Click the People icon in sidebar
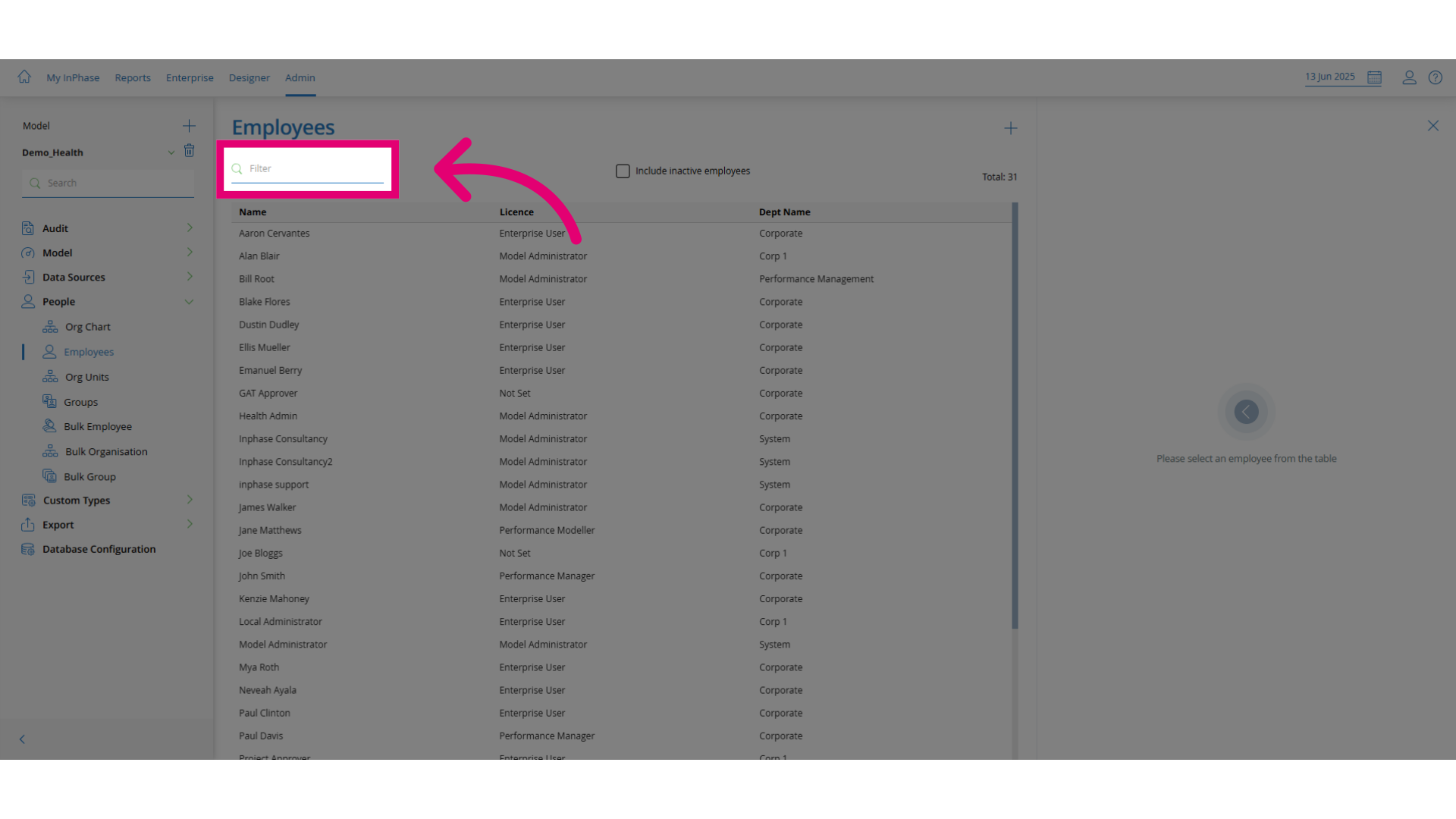This screenshot has width=1456, height=819. pos(28,301)
